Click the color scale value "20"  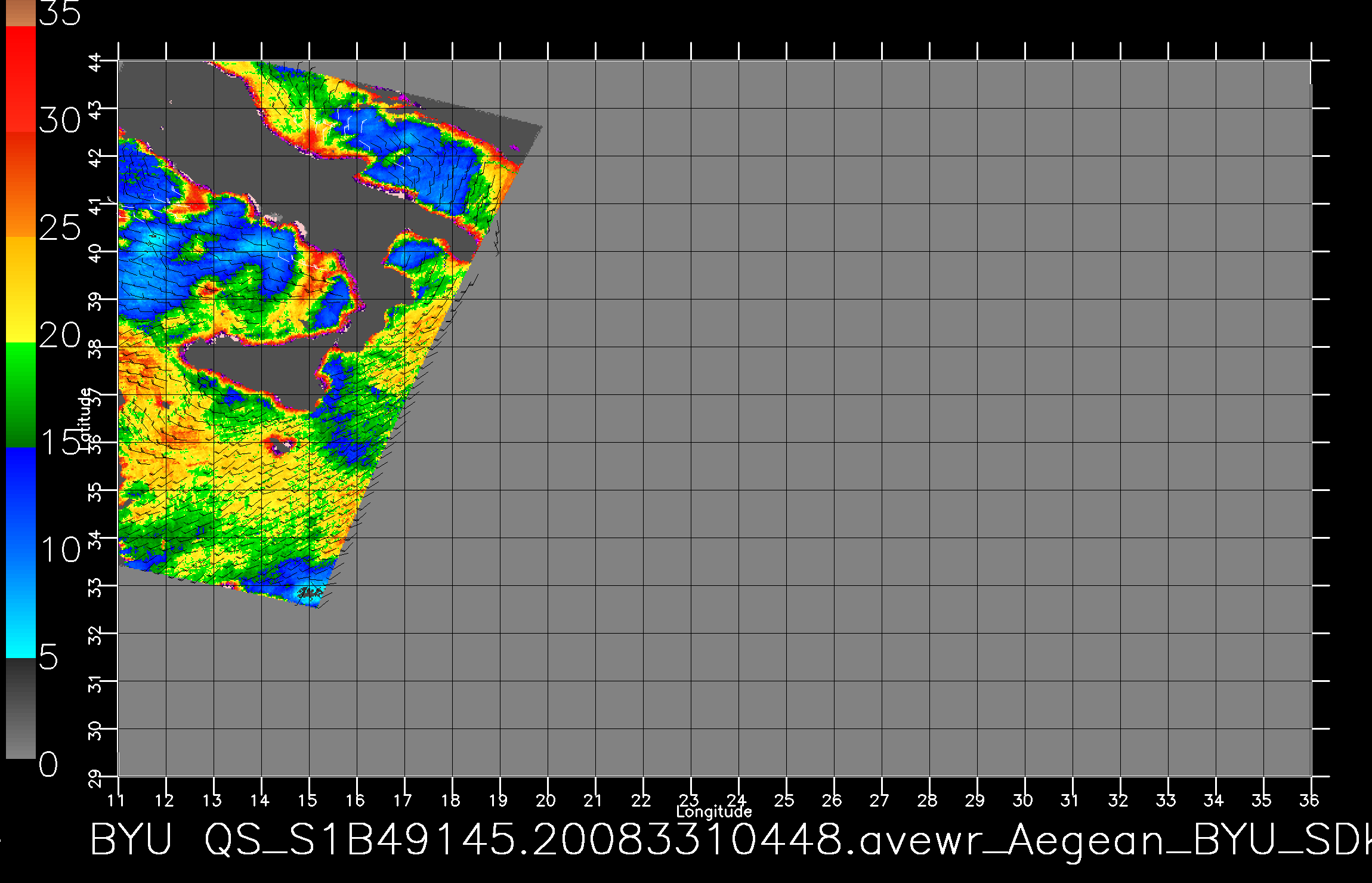pos(60,335)
